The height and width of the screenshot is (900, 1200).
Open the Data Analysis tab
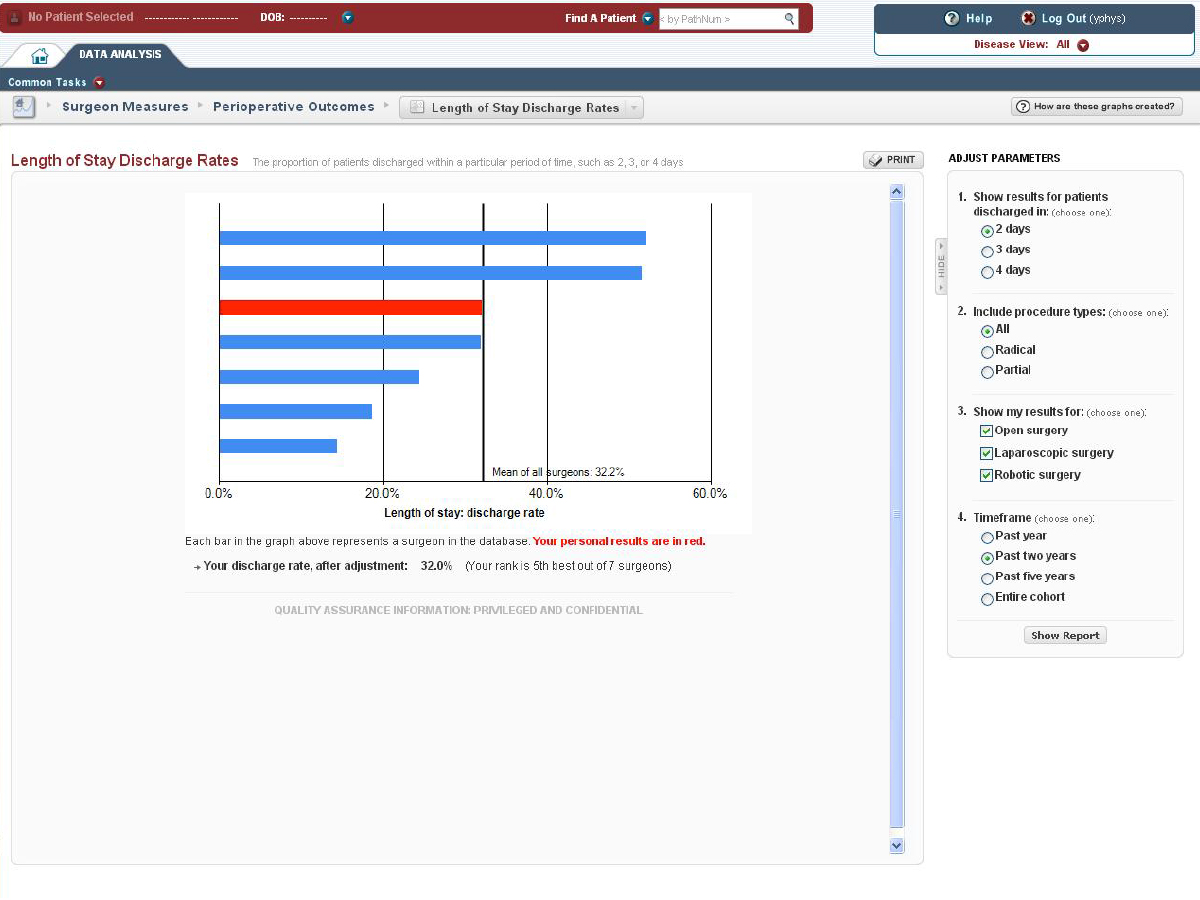point(120,55)
